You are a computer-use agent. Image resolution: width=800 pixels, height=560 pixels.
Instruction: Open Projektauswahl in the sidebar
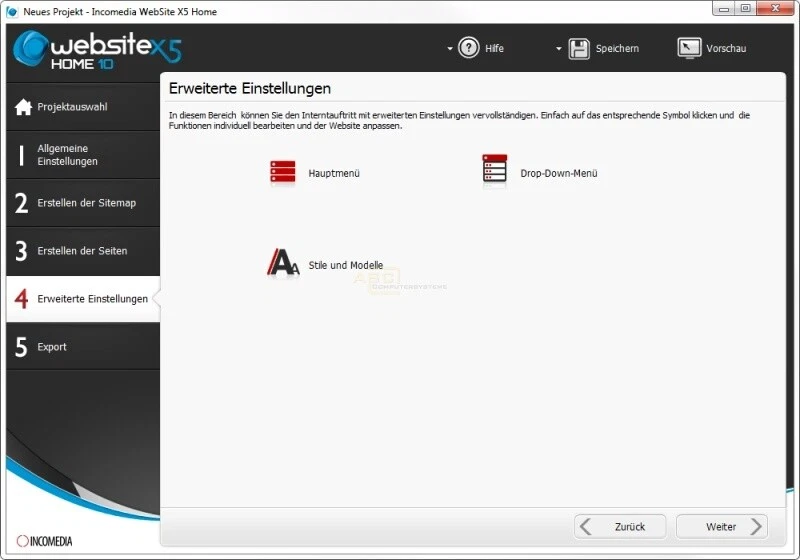[x=83, y=107]
